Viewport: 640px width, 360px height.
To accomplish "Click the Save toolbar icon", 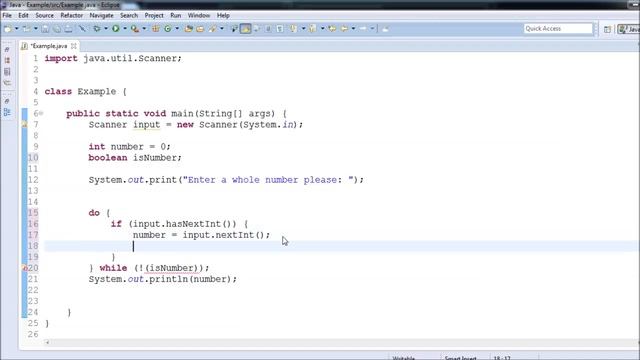I will point(45,29).
